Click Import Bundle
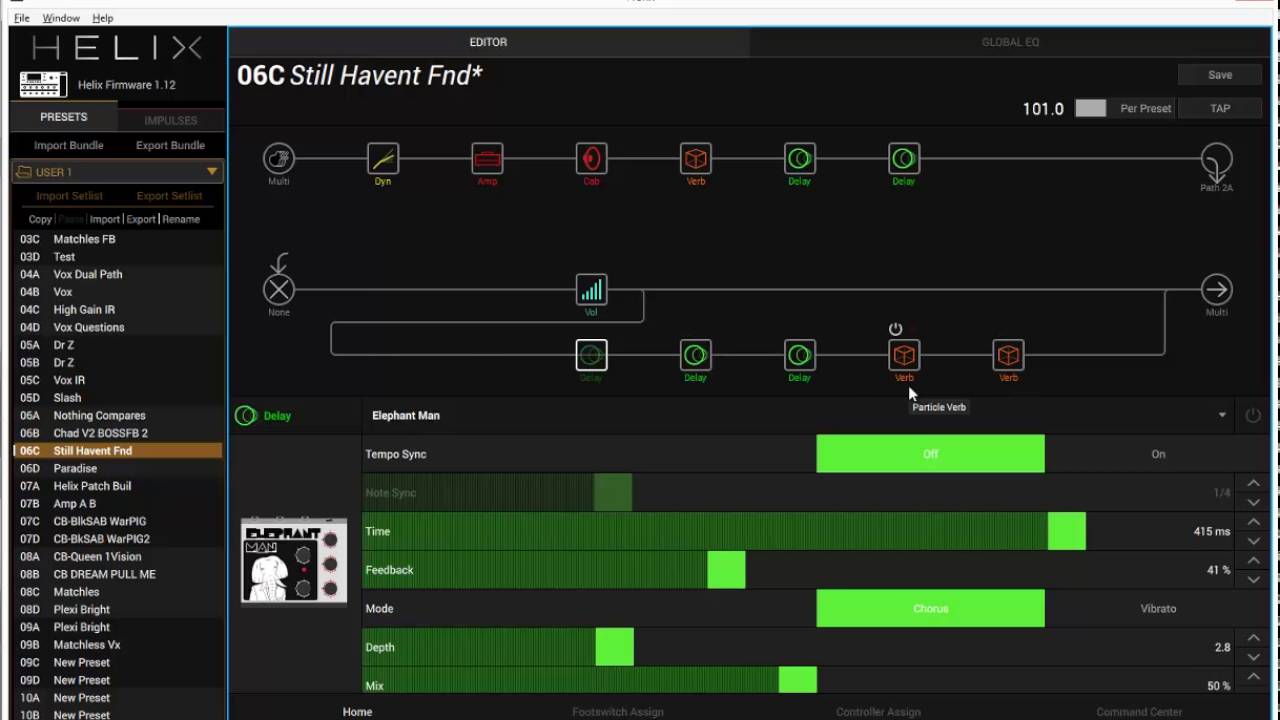Screen dimensions: 1280x720 coord(68,145)
